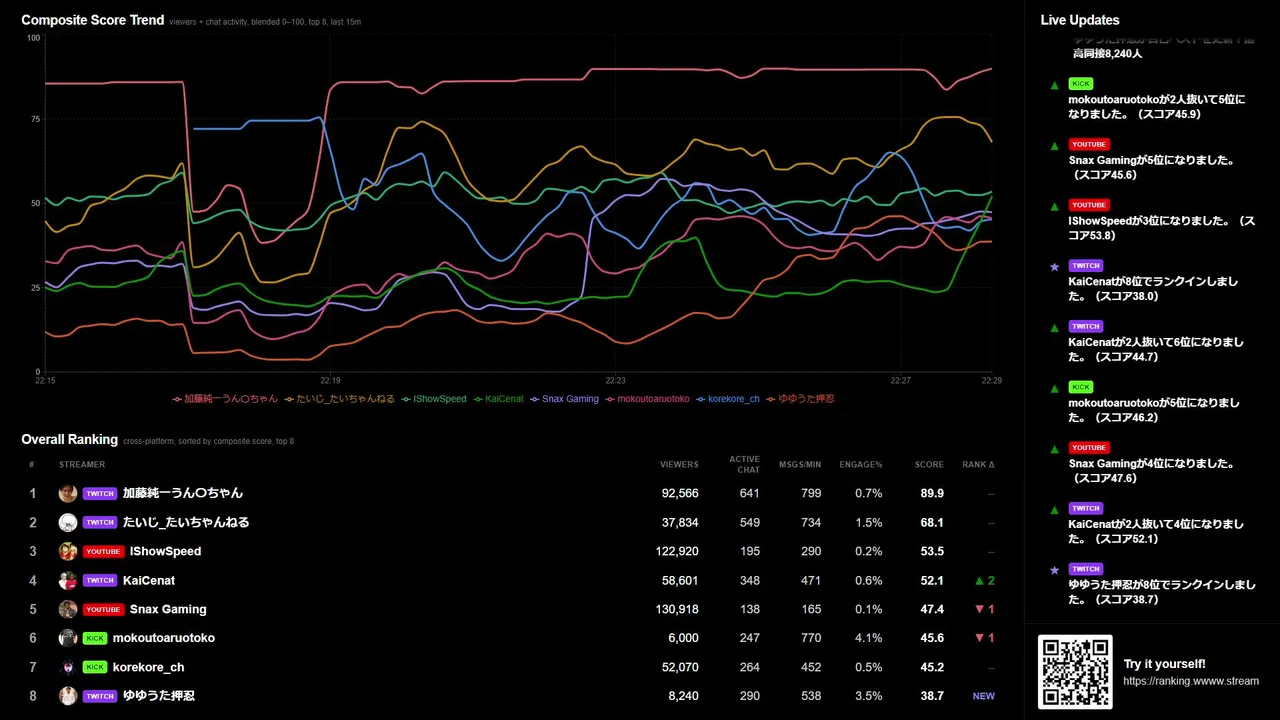Click the mokoutoaruotoko avatar in ranking
Image resolution: width=1280 pixels, height=720 pixels.
[x=68, y=638]
